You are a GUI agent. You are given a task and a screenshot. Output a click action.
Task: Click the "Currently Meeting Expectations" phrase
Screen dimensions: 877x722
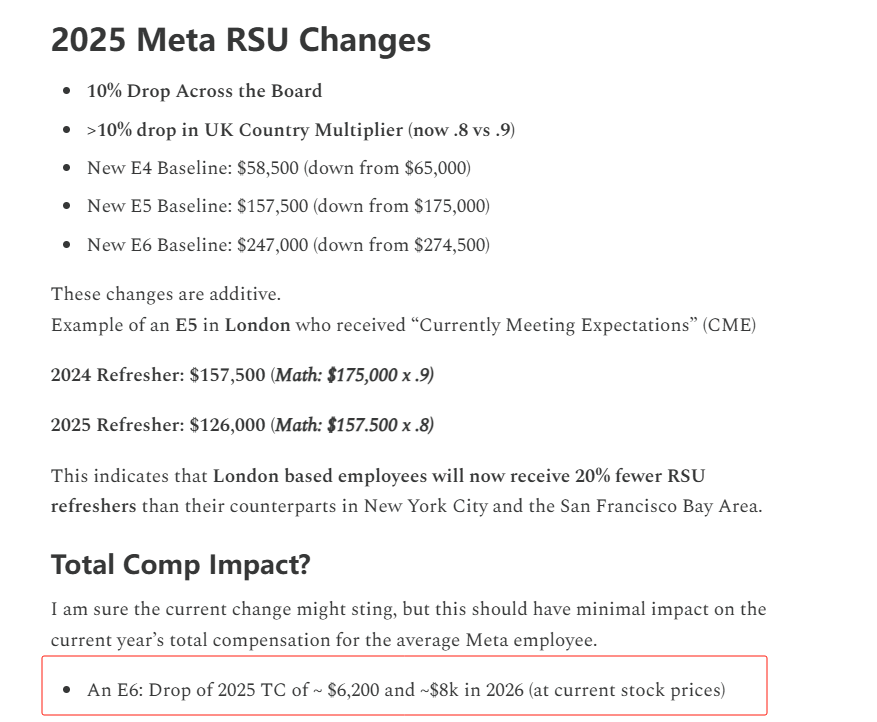[x=554, y=325]
